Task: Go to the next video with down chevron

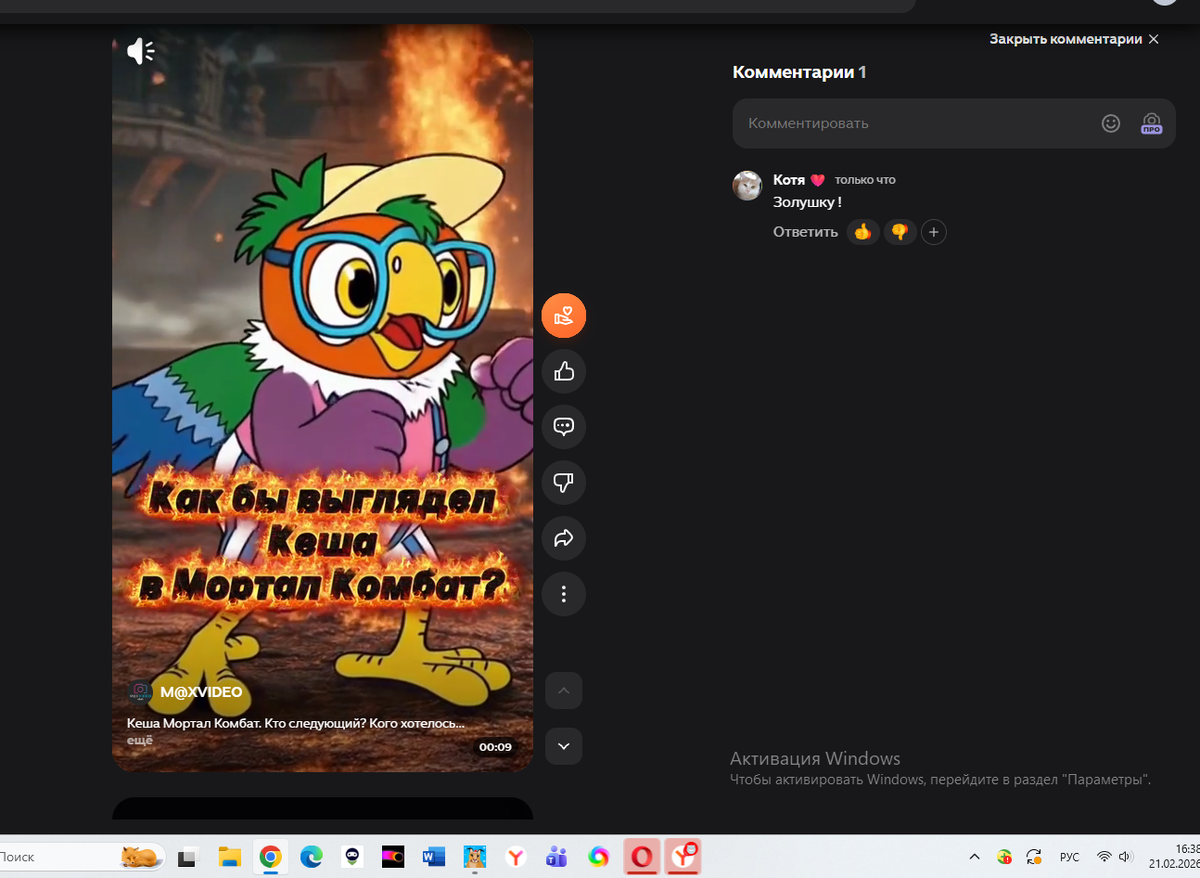Action: 564,746
